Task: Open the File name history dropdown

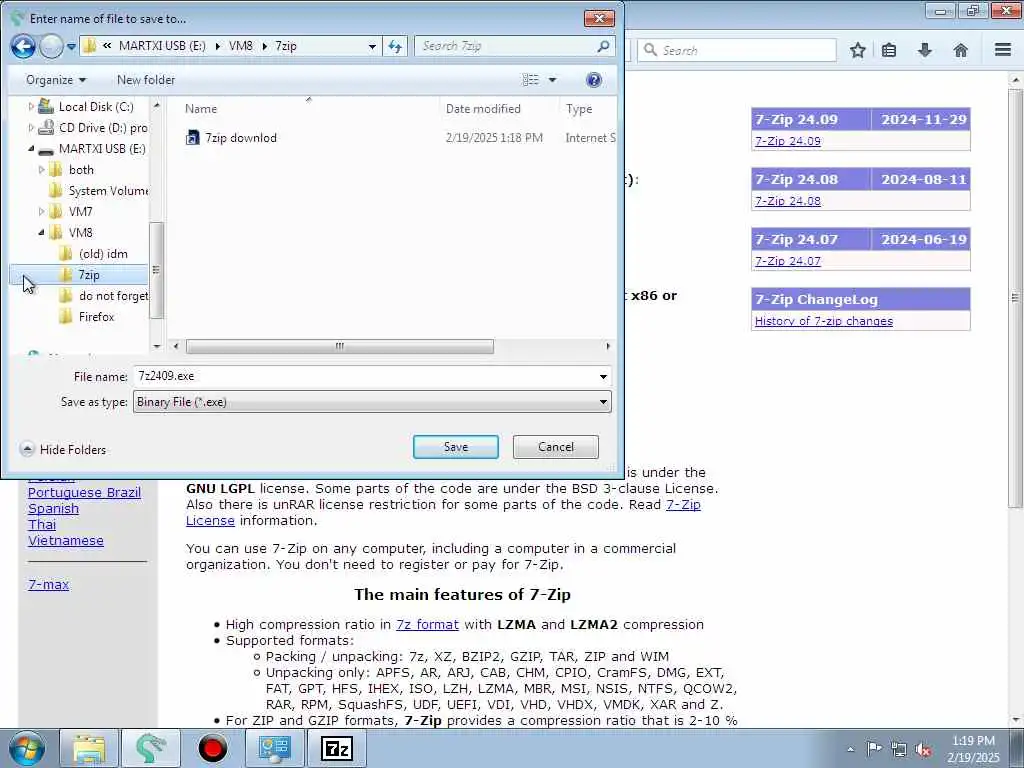Action: 603,376
